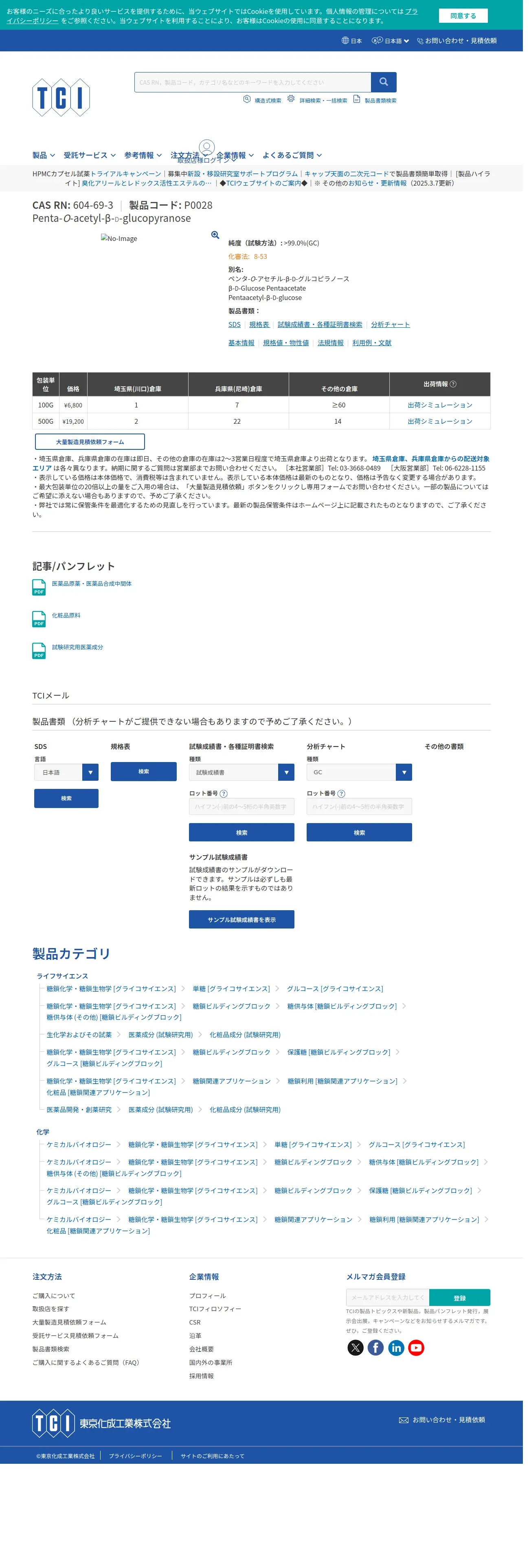Click help icon beside analysis chart lot number
Viewport: 529px width, 1568px height.
click(342, 793)
